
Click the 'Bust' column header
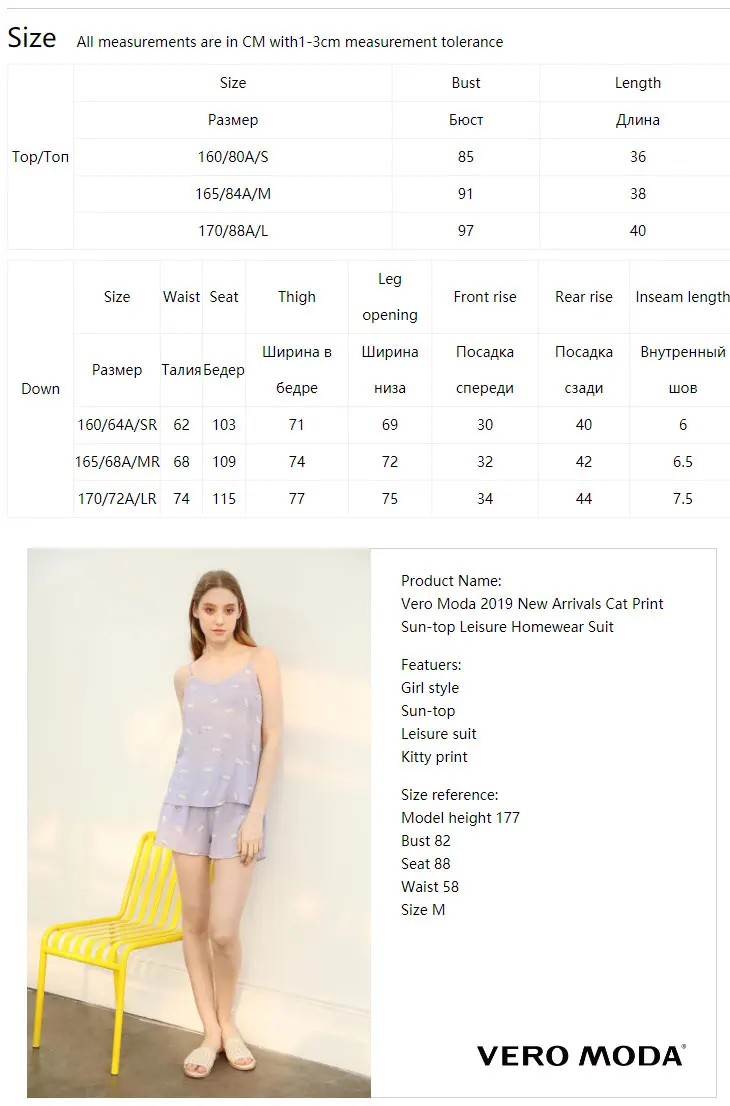(x=466, y=83)
